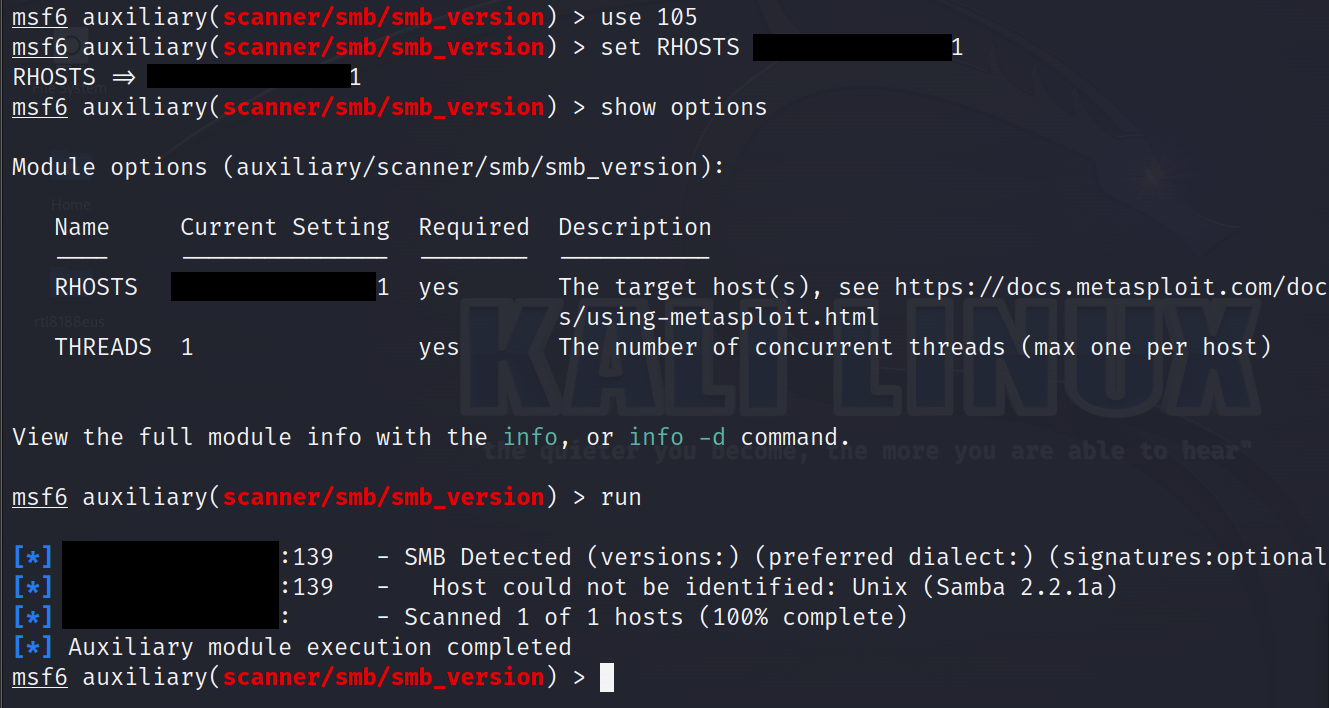Screen dimensions: 1329x708
Task: Click the THREADS option name in the table
Action: [103, 347]
